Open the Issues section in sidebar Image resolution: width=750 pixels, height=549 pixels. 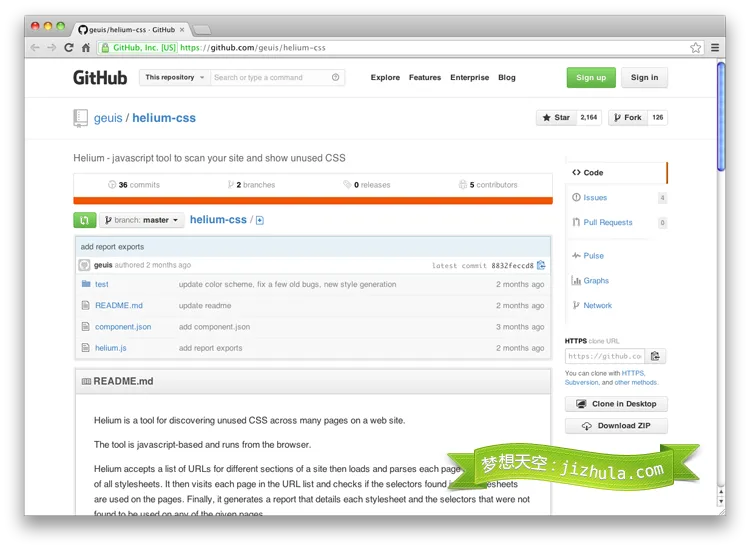coord(595,198)
